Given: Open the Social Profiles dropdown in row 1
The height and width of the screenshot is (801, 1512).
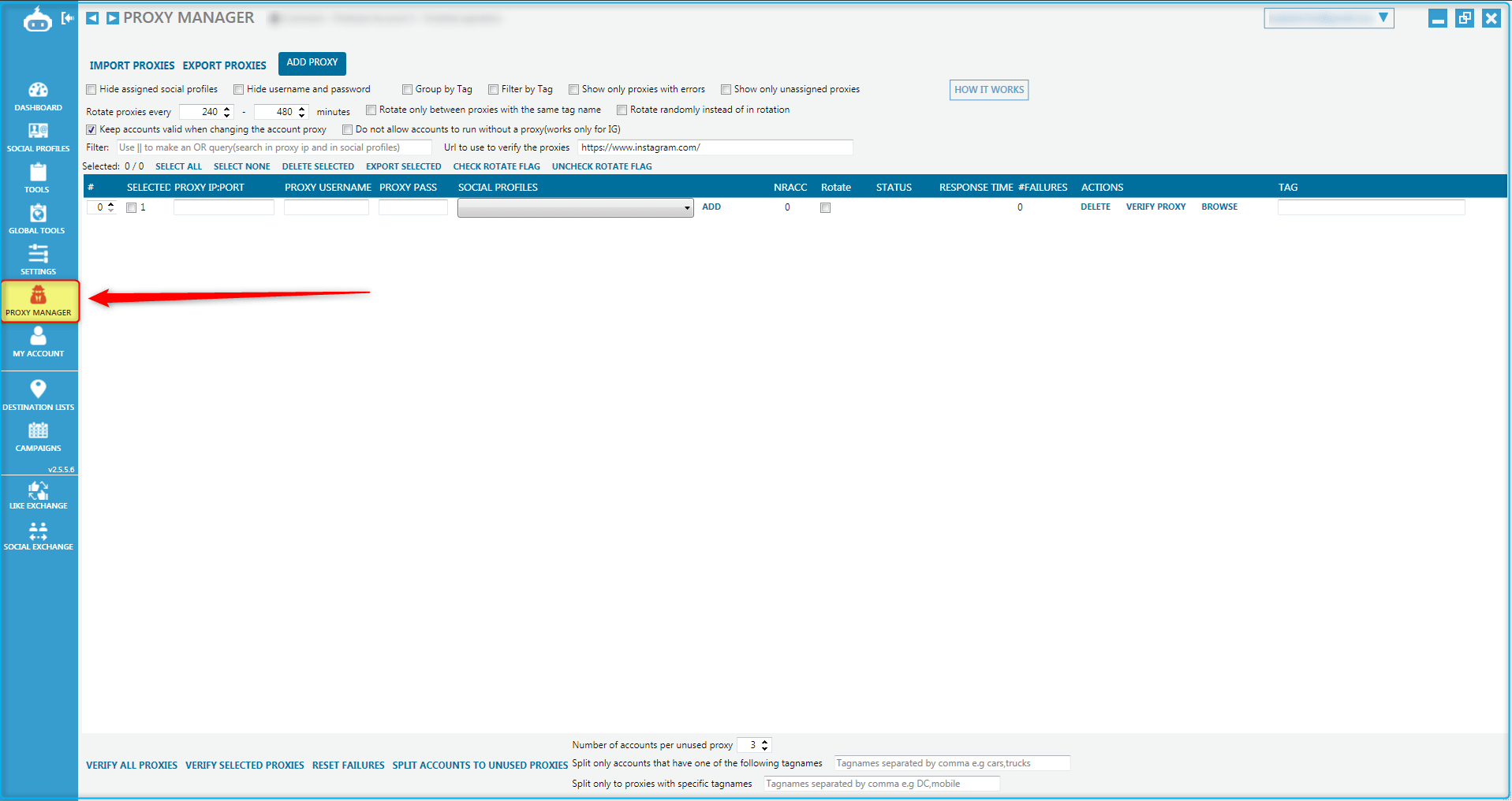Looking at the screenshot, I should click(x=575, y=208).
